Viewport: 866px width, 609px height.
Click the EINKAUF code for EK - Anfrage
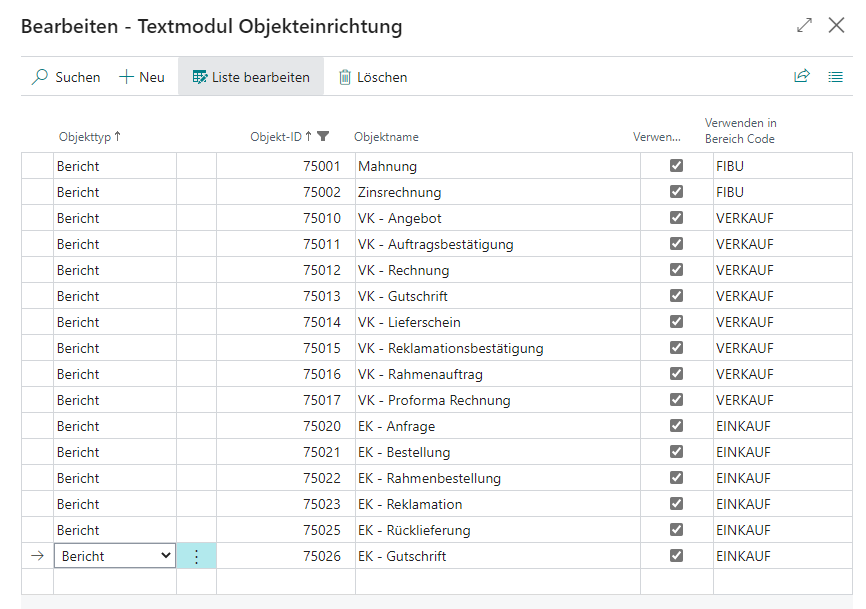pos(743,426)
